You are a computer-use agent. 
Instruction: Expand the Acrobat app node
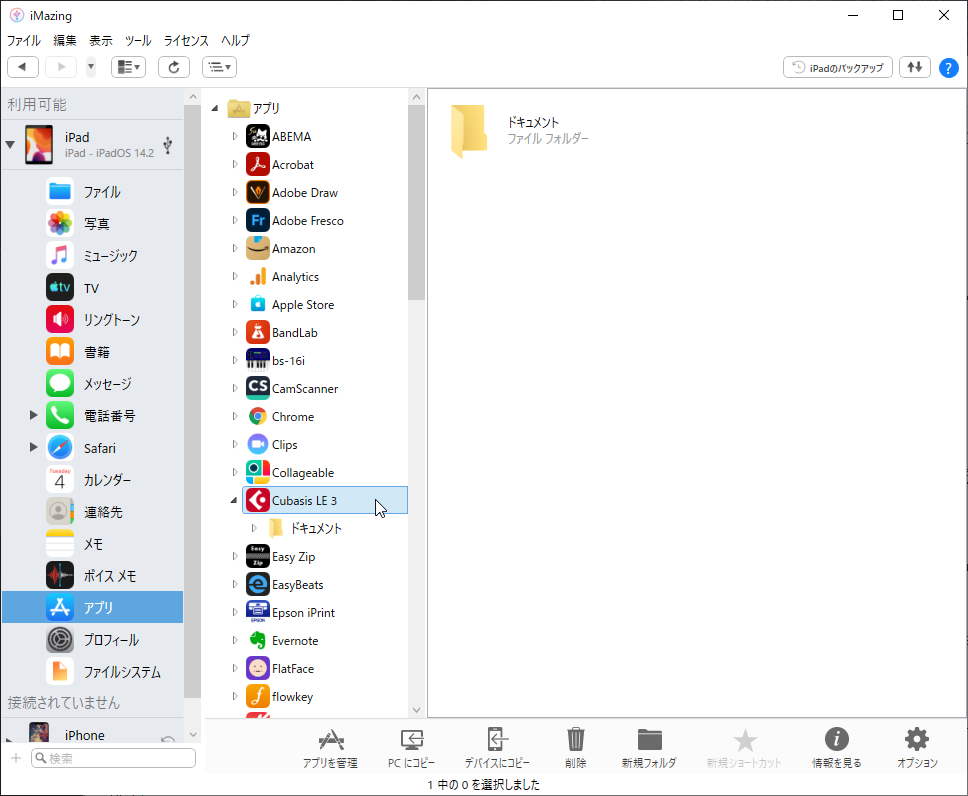click(x=235, y=164)
